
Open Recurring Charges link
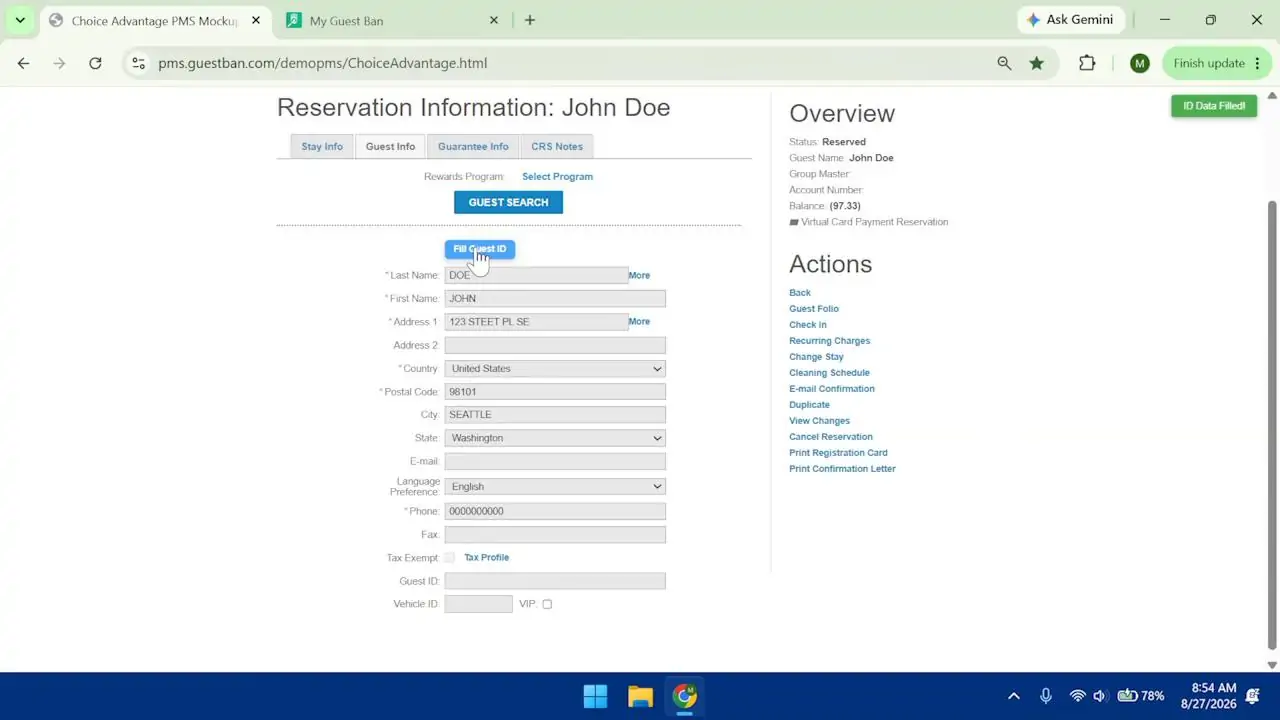click(x=830, y=341)
